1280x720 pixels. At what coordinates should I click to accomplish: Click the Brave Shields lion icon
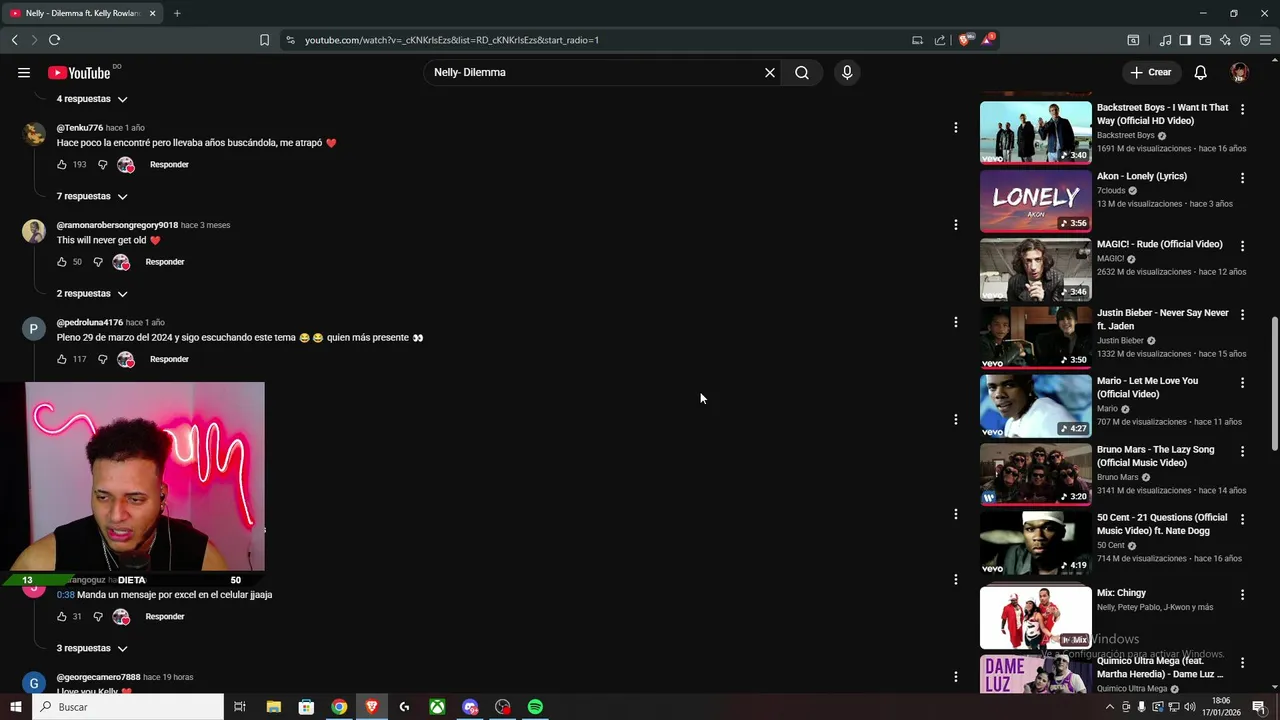pos(965,40)
